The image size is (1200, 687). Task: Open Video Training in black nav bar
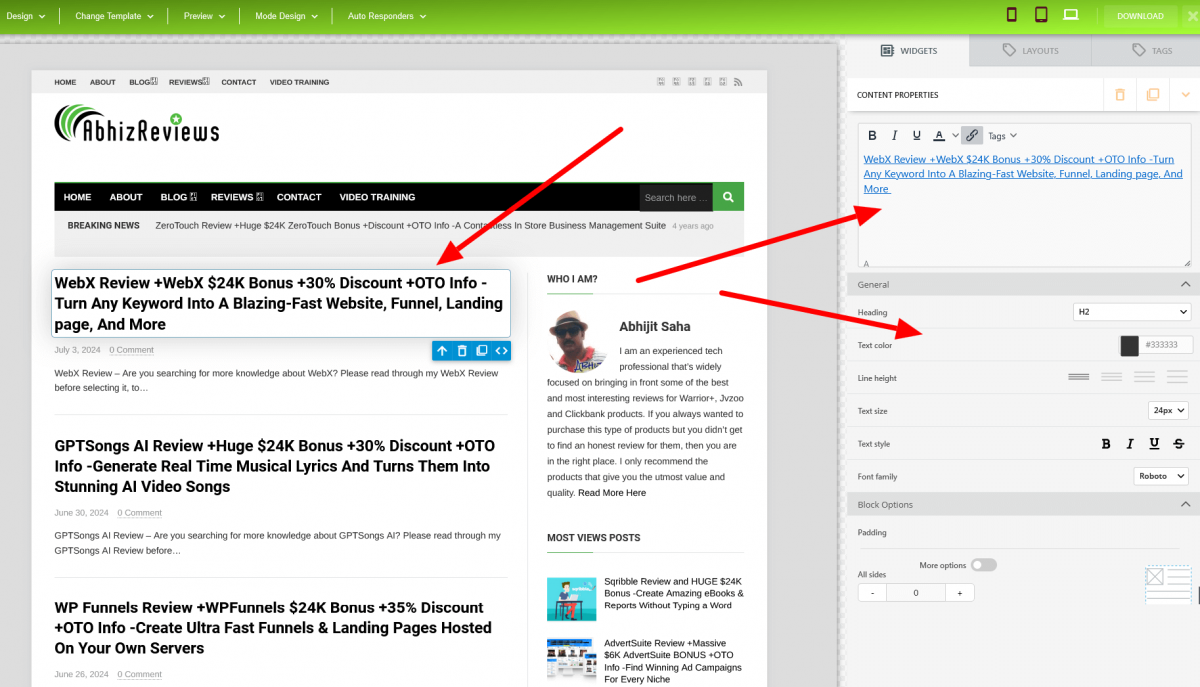pos(377,197)
